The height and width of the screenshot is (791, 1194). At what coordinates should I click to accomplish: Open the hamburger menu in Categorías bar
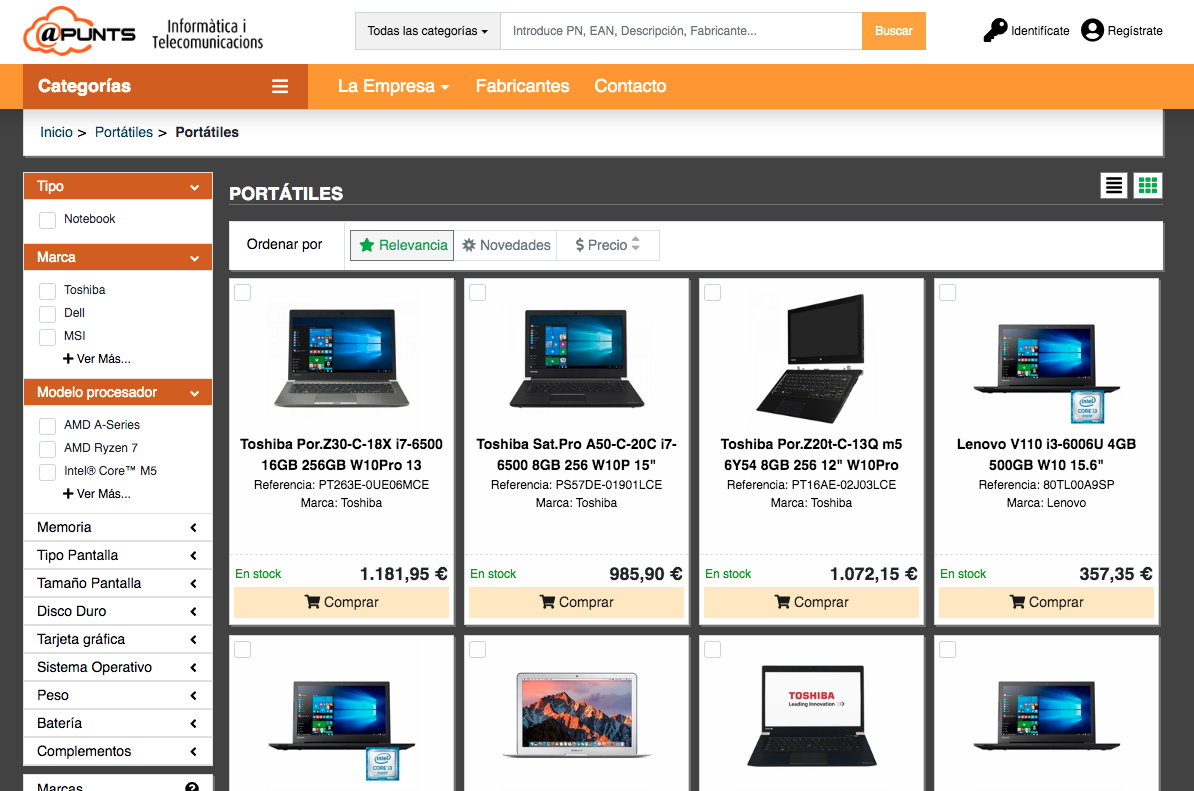click(x=279, y=86)
